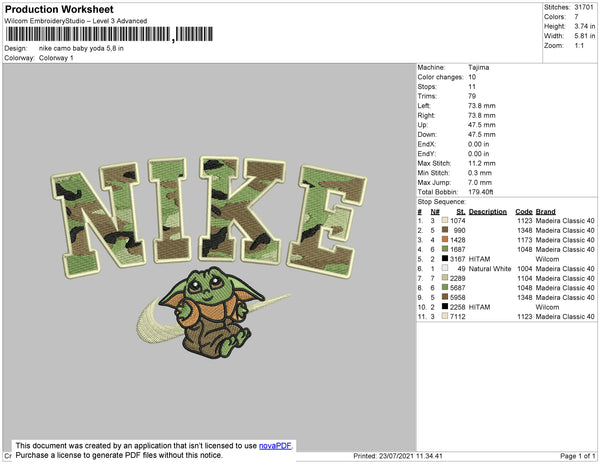Select the Width value 5.81 in
The width and height of the screenshot is (600, 464).
point(585,36)
